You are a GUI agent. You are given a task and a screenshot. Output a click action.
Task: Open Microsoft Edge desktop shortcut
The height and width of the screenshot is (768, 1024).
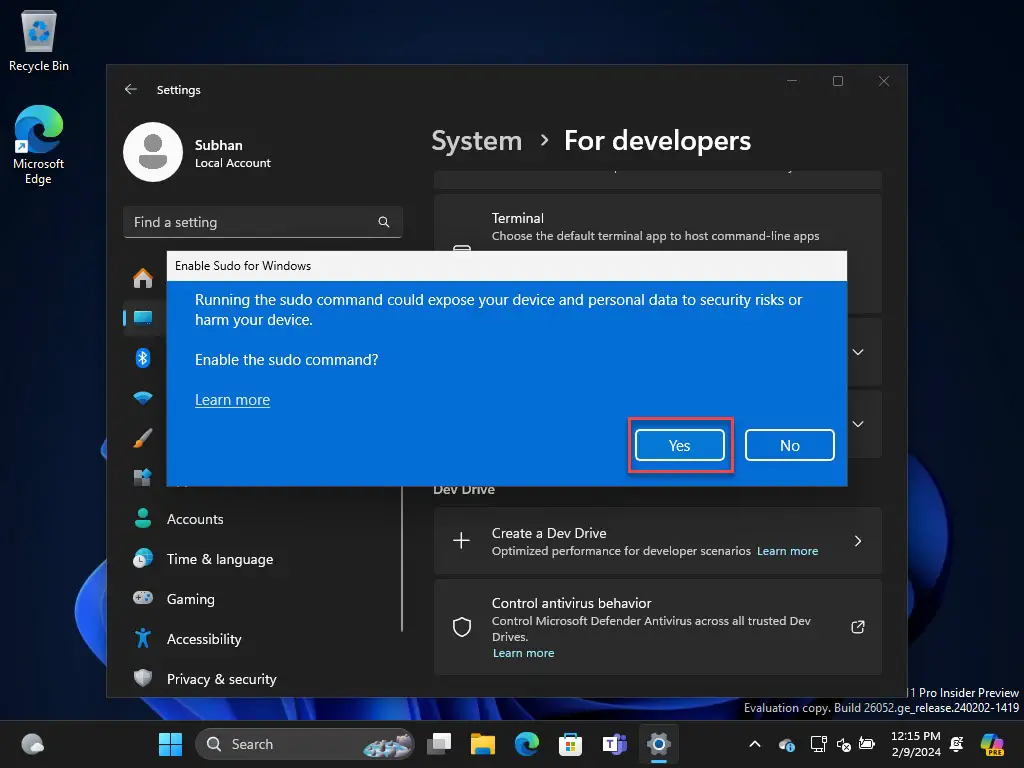39,145
